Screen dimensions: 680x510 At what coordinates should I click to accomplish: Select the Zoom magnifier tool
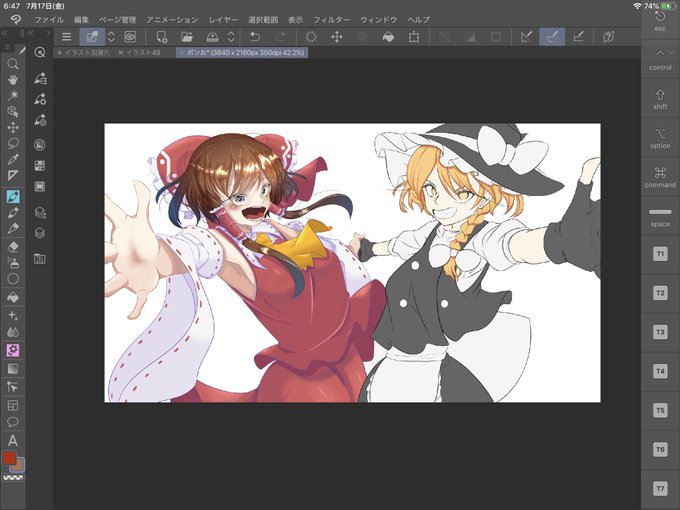pos(13,64)
